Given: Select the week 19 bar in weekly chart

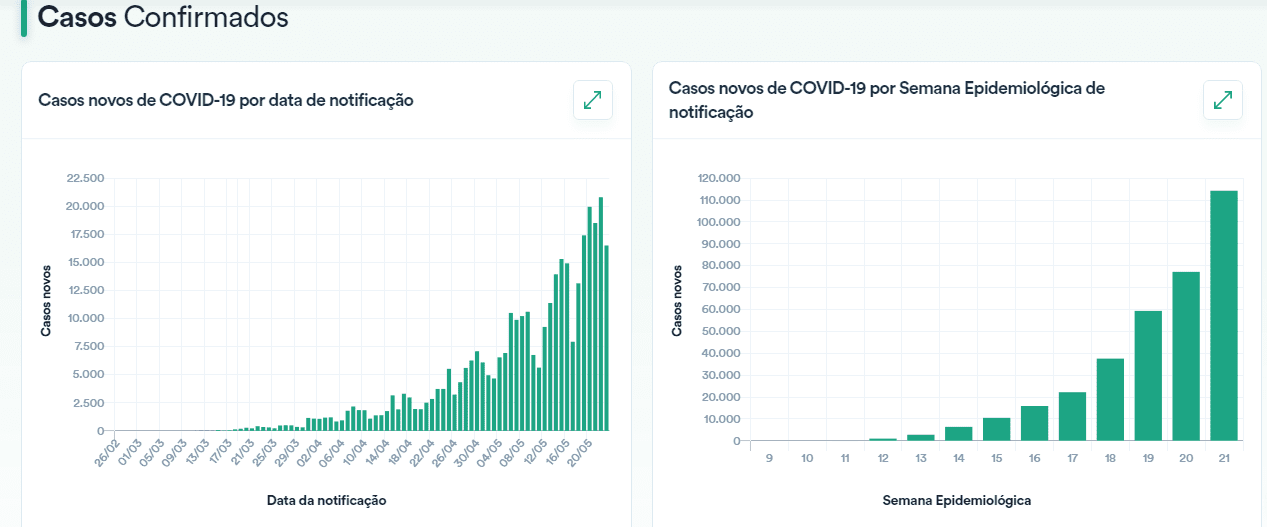Looking at the screenshot, I should [x=1148, y=376].
